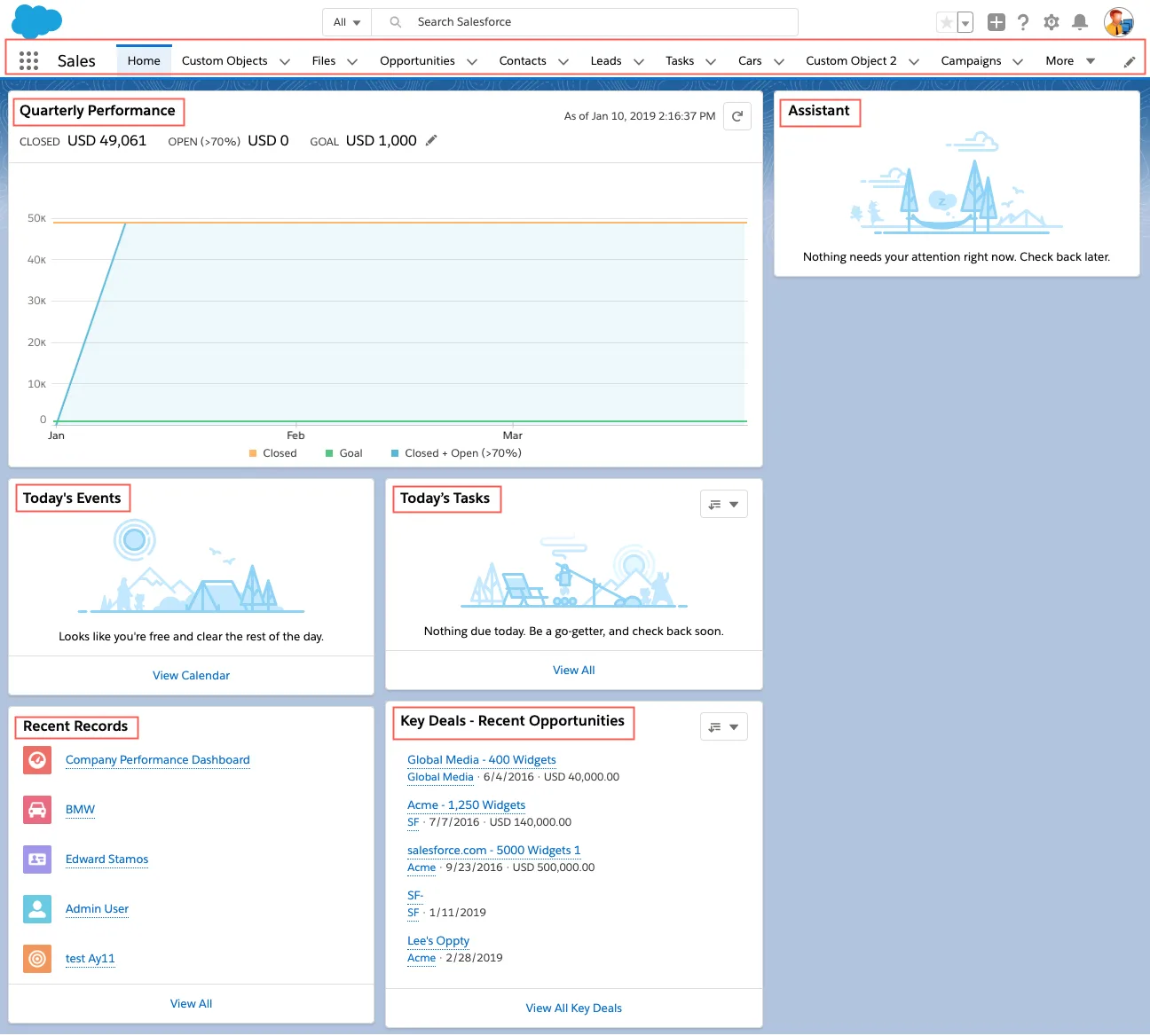Viewport: 1150px width, 1036px height.
Task: Expand the Tasks tab chevron
Action: pos(711,61)
